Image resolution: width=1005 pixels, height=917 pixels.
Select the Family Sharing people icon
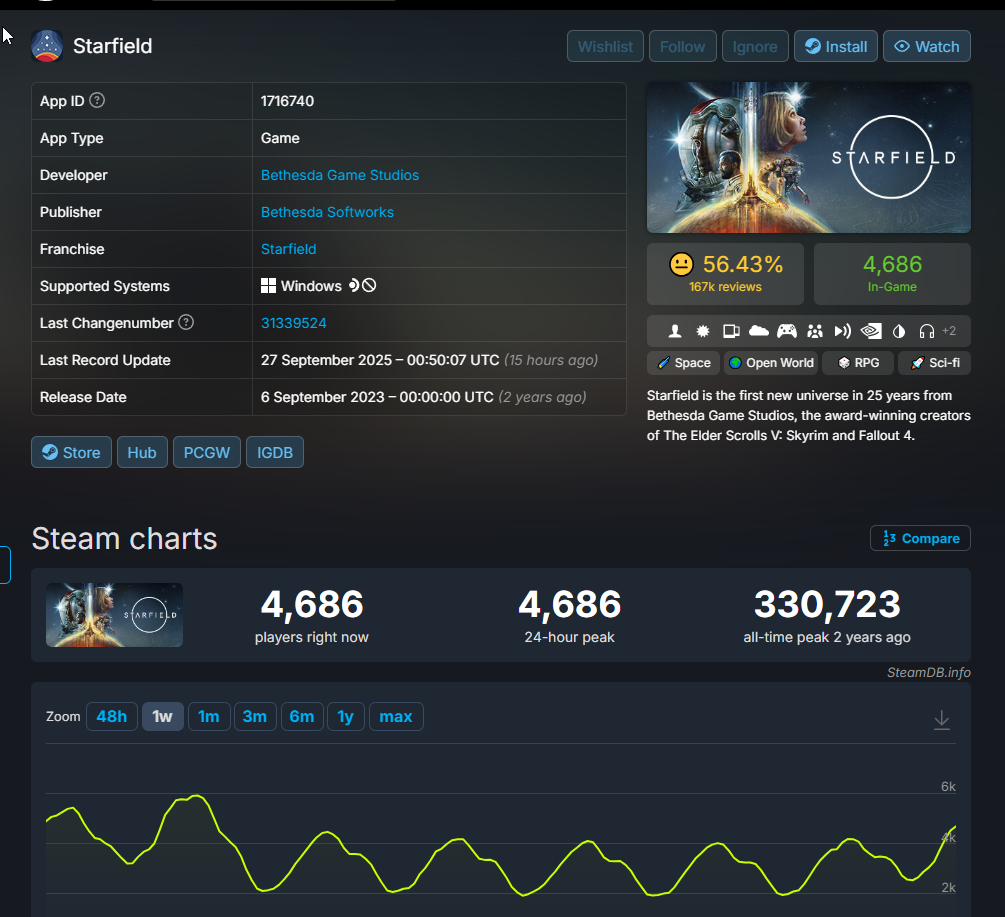[815, 331]
